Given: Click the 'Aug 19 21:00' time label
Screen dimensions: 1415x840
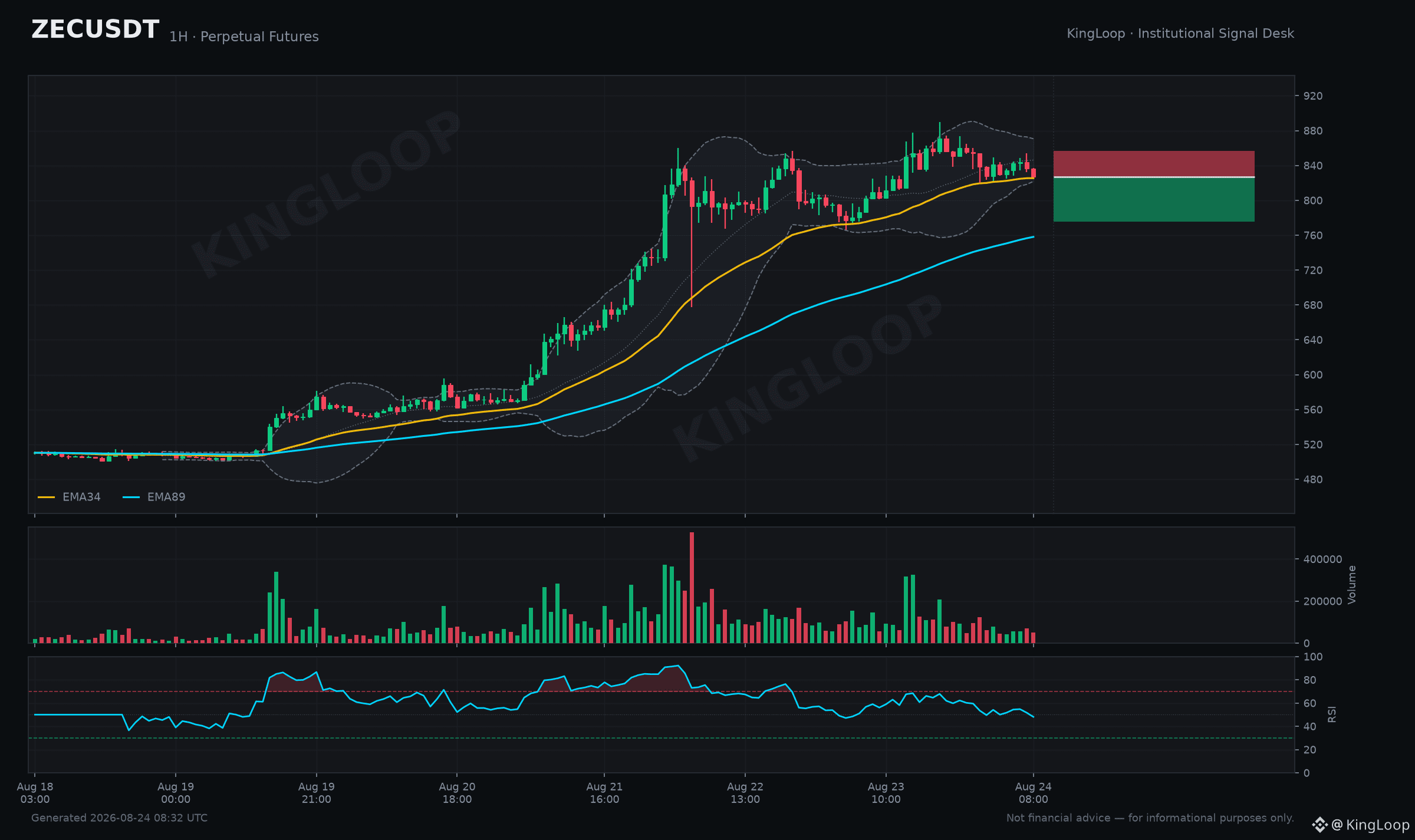Looking at the screenshot, I should pyautogui.click(x=317, y=793).
